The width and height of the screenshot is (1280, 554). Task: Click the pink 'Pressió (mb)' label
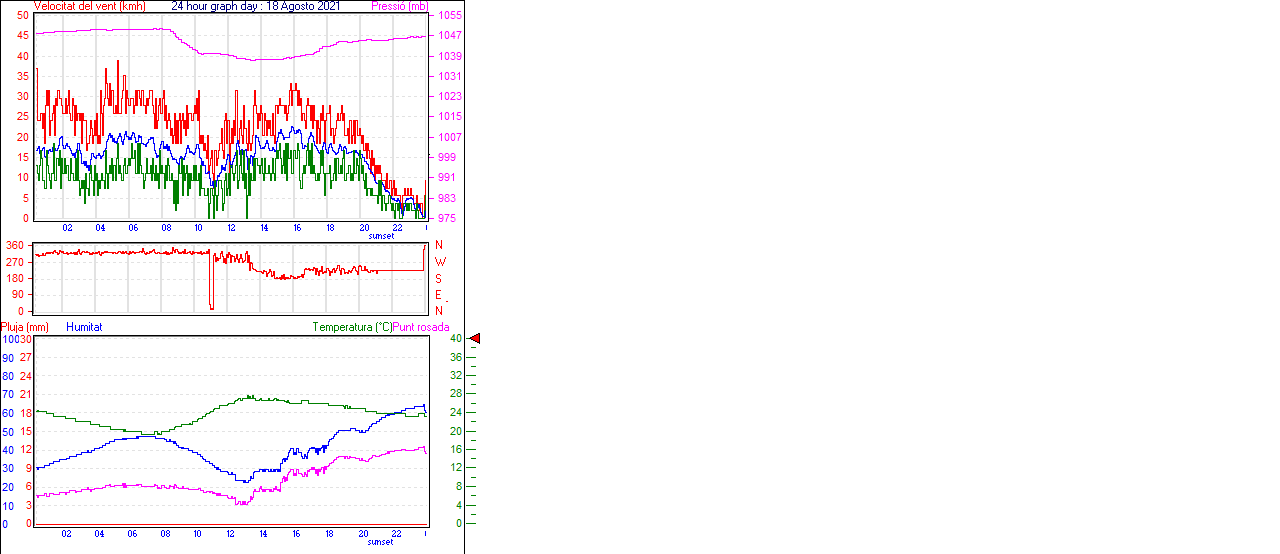point(399,6)
